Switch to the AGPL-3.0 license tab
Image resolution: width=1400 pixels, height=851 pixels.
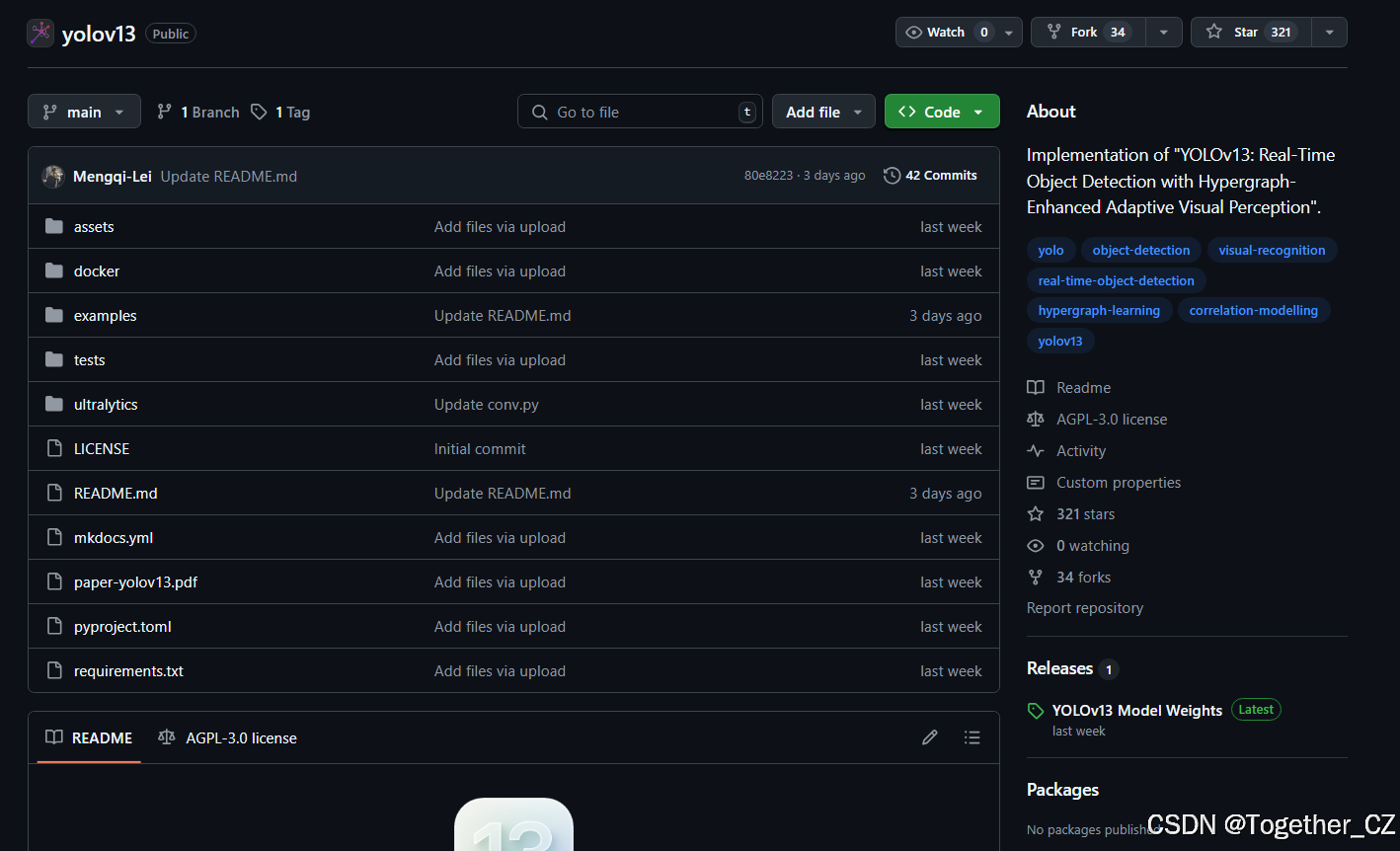click(x=227, y=737)
